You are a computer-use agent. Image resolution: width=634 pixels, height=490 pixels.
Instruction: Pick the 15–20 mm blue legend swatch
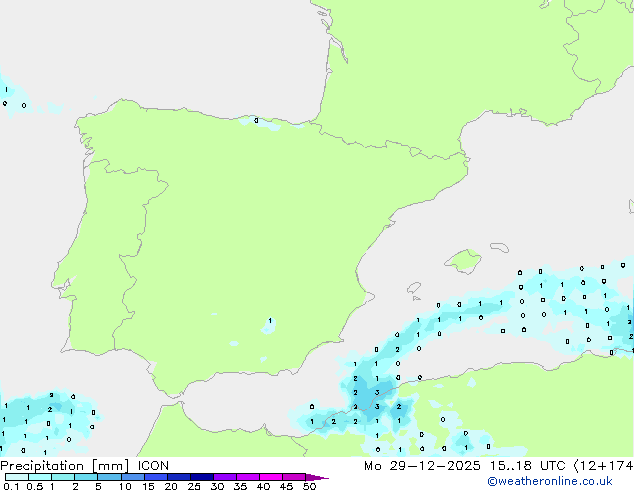click(x=156, y=477)
